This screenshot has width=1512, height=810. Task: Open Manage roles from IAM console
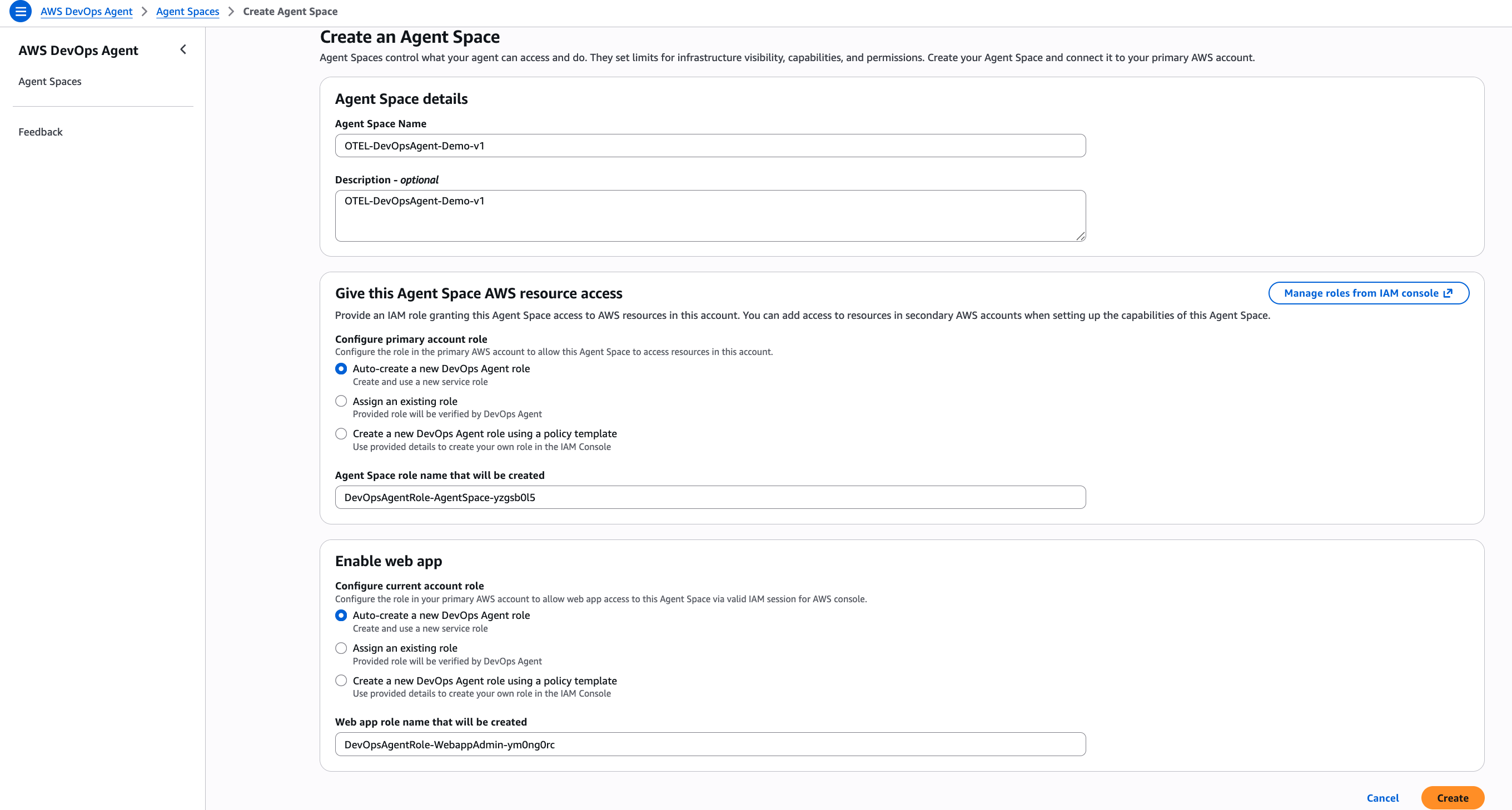(x=1362, y=293)
